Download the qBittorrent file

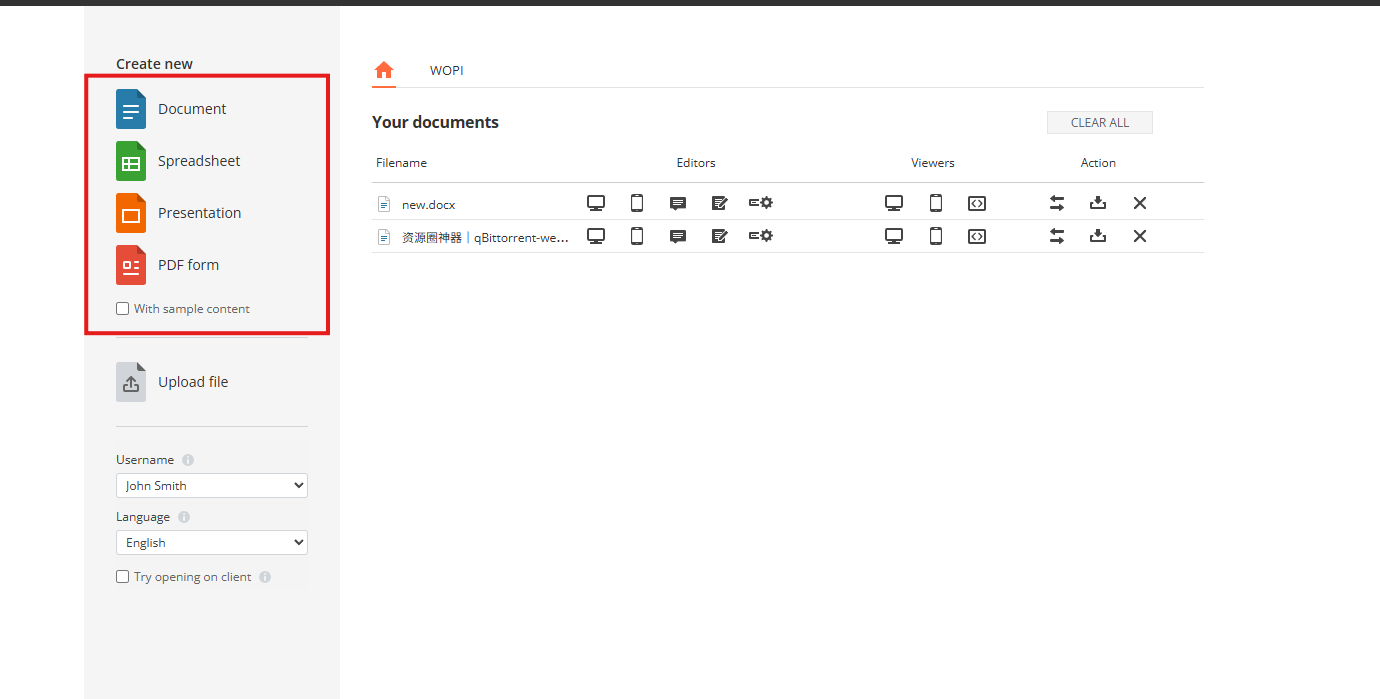click(x=1098, y=236)
